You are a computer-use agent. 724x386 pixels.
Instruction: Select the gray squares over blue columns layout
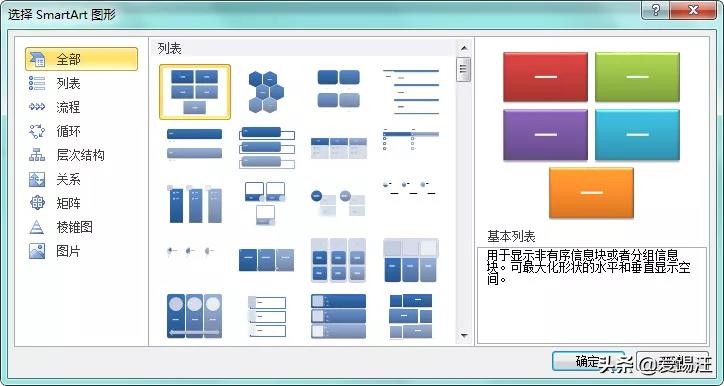point(410,260)
